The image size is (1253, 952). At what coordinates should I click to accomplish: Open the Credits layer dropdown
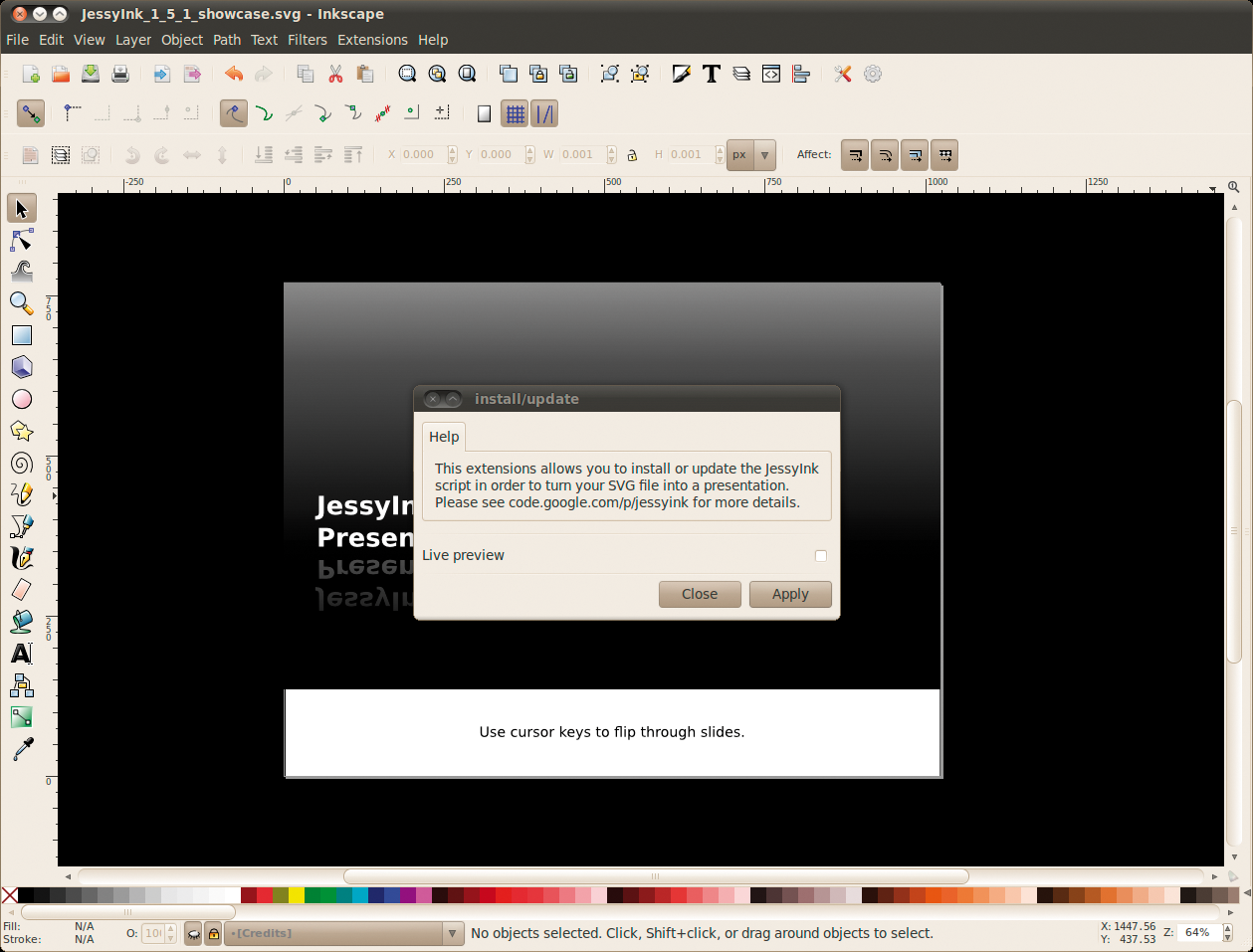(344, 933)
